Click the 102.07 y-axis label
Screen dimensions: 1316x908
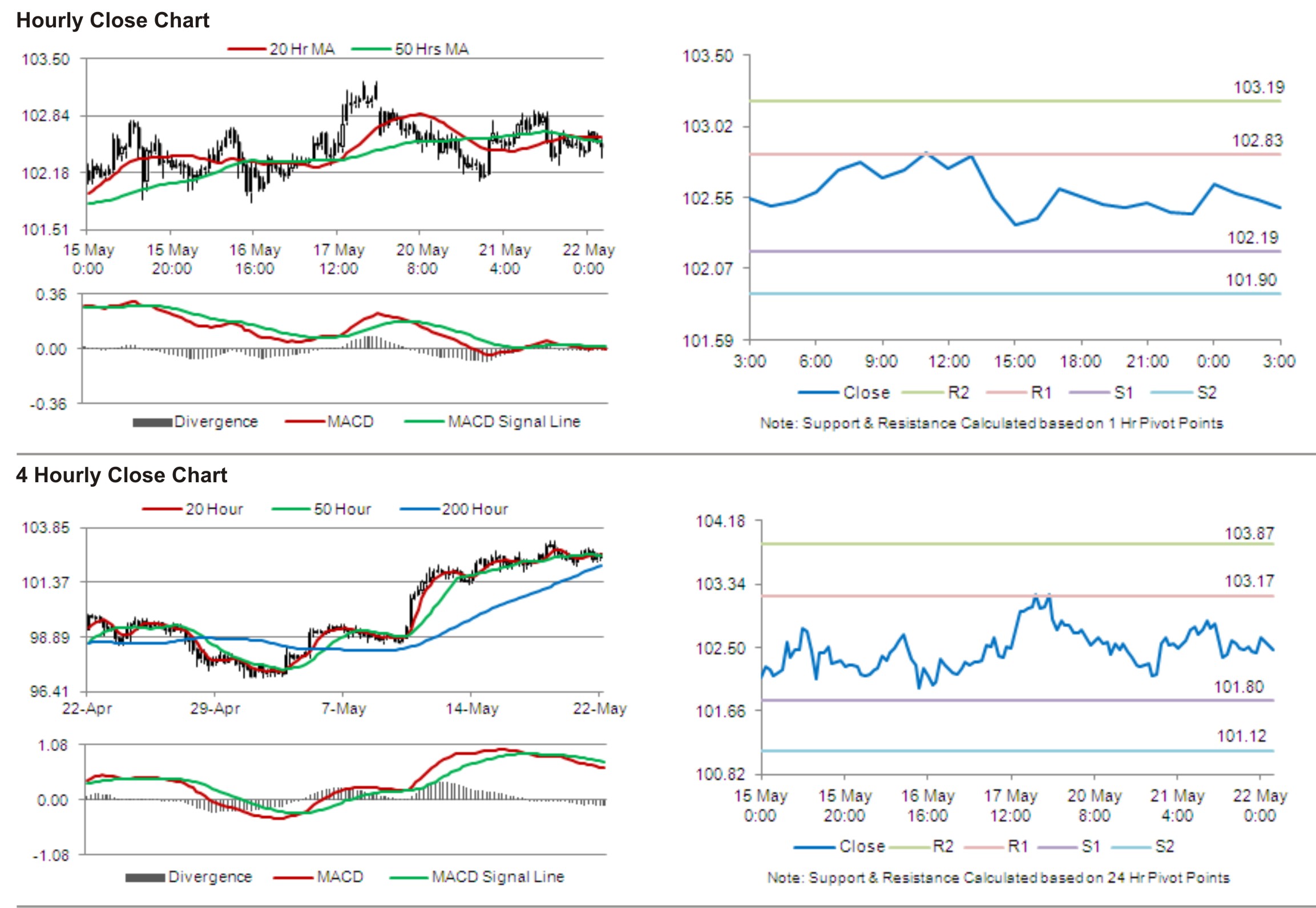pos(708,268)
